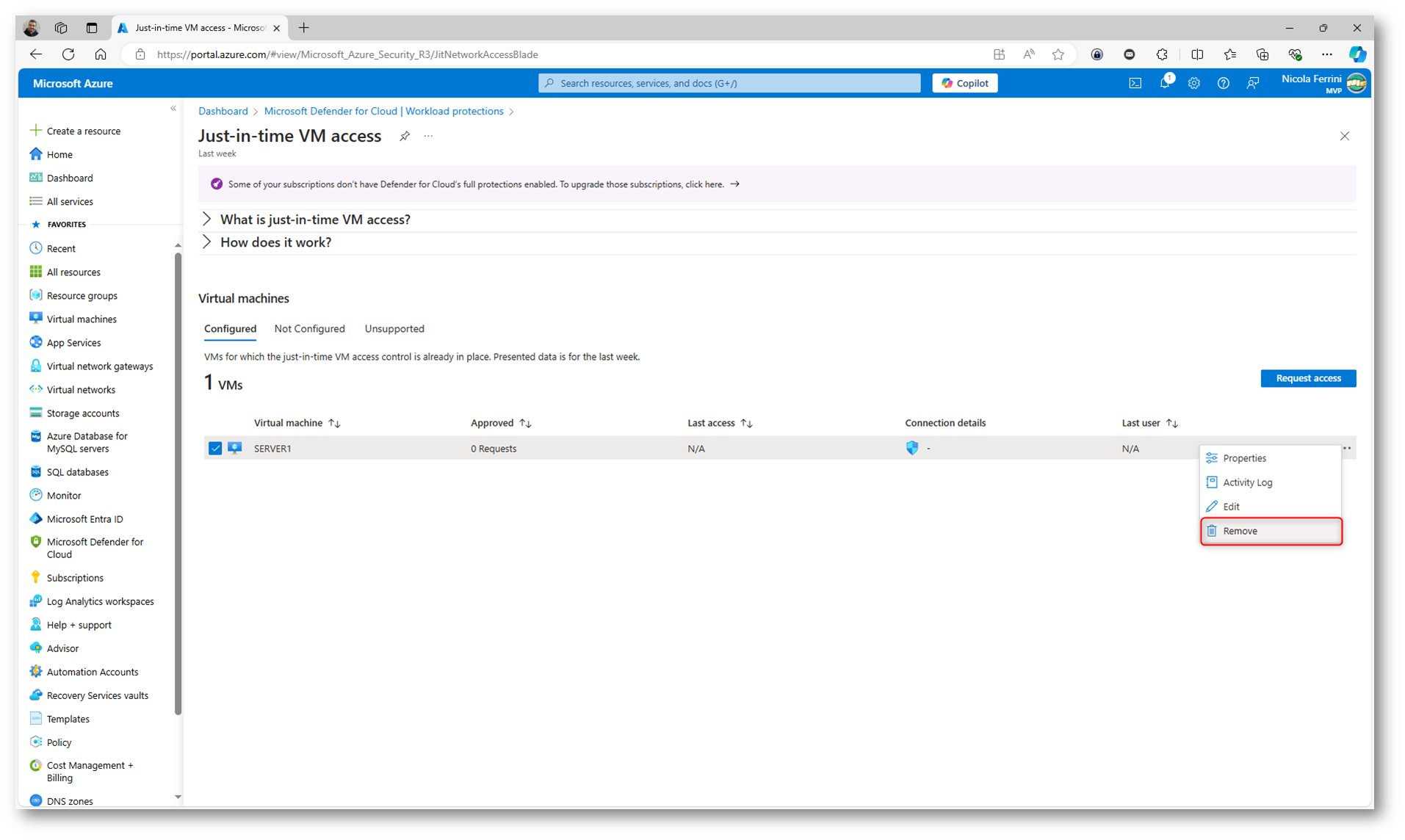Open portal settings gear
Image resolution: width=1405 pixels, height=840 pixels.
click(1193, 84)
